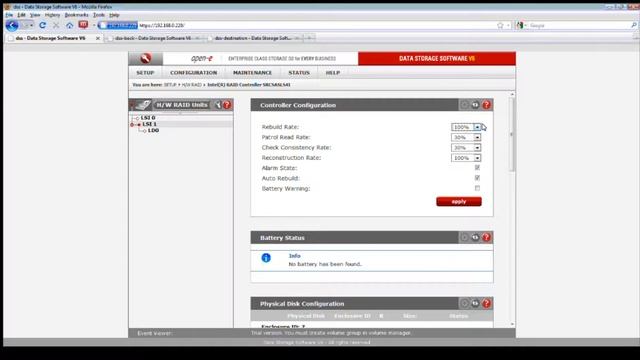Viewport: 640px width, 360px height.
Task: Open the STATUS menu
Action: (x=299, y=73)
